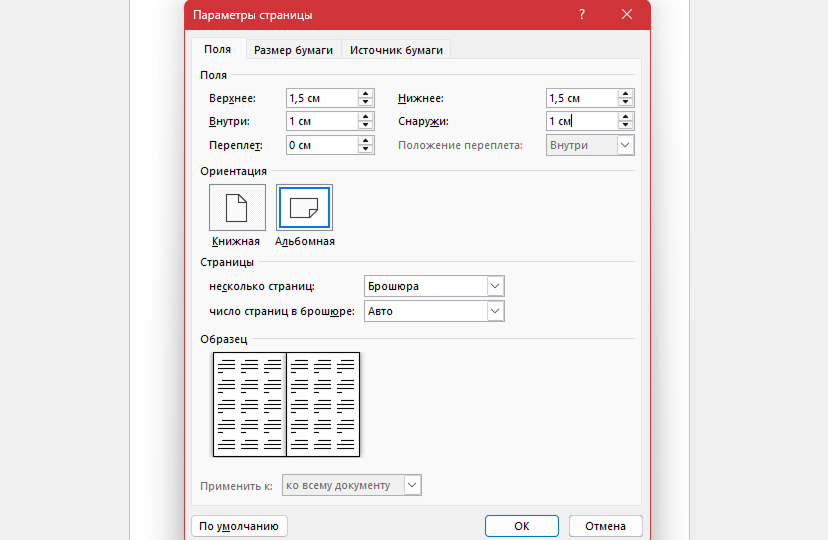Decrease the Внутри margin value
The width and height of the screenshot is (828, 540).
click(365, 125)
